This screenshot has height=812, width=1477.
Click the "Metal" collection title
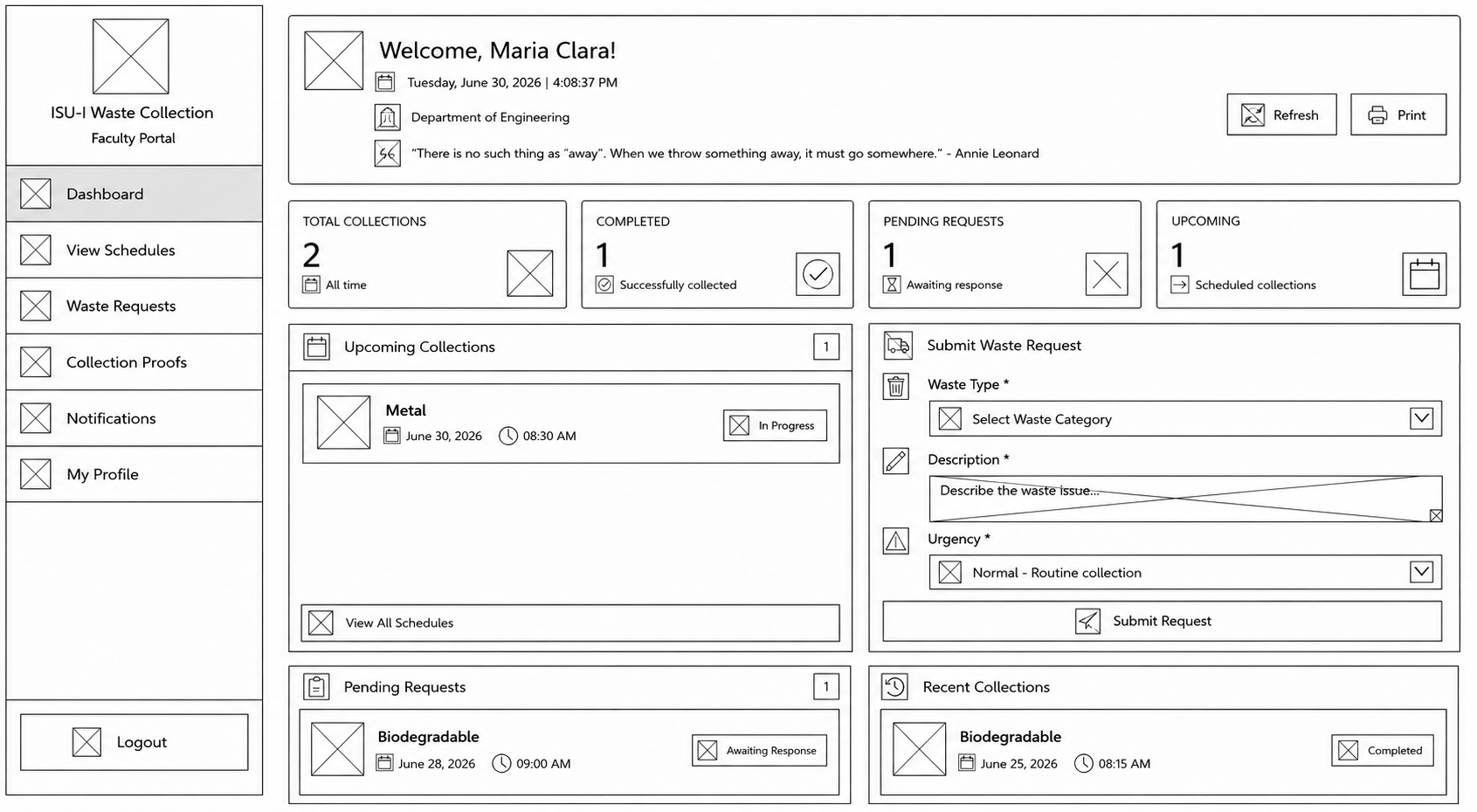(x=406, y=410)
